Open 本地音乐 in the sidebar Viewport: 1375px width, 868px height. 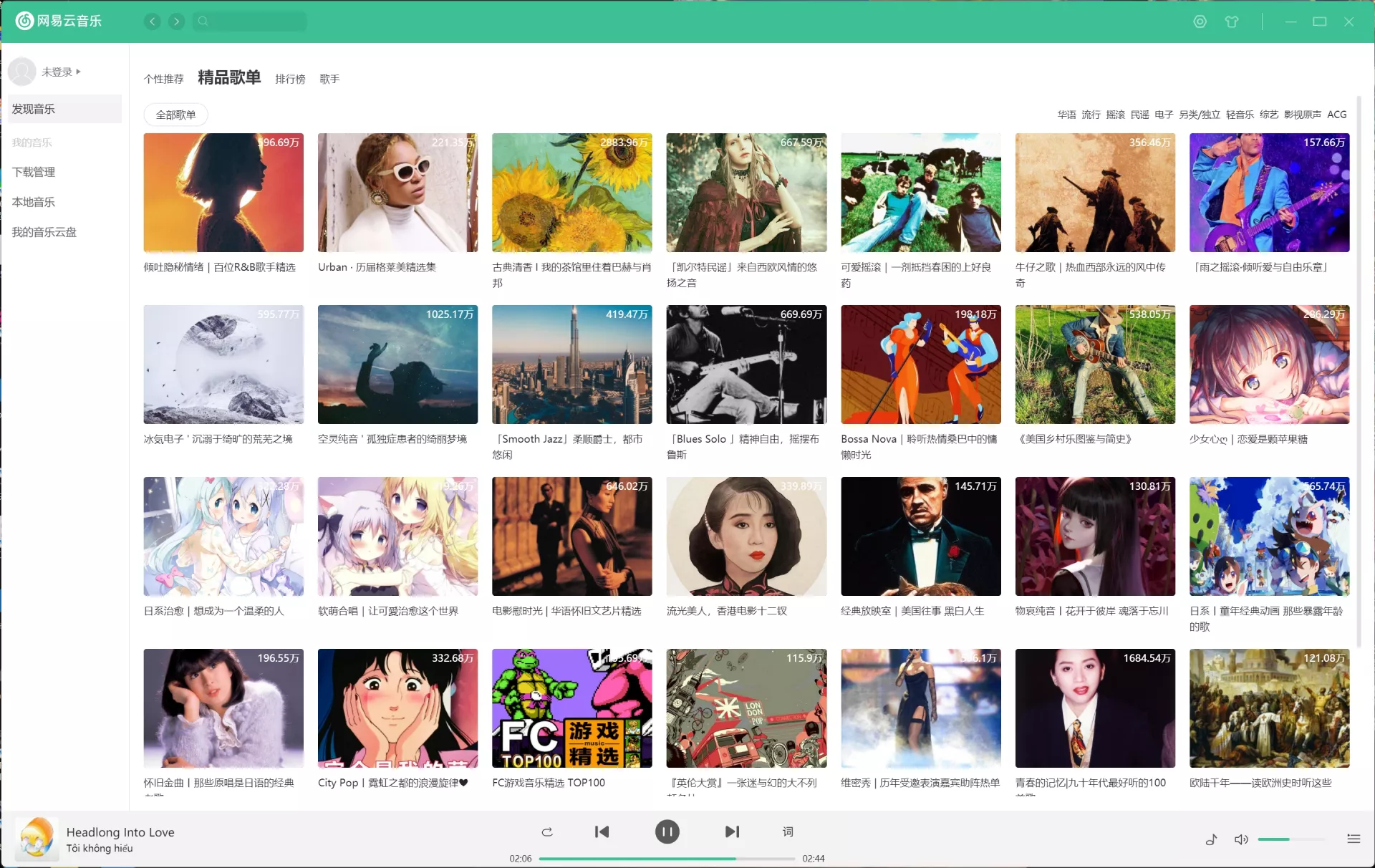click(34, 202)
